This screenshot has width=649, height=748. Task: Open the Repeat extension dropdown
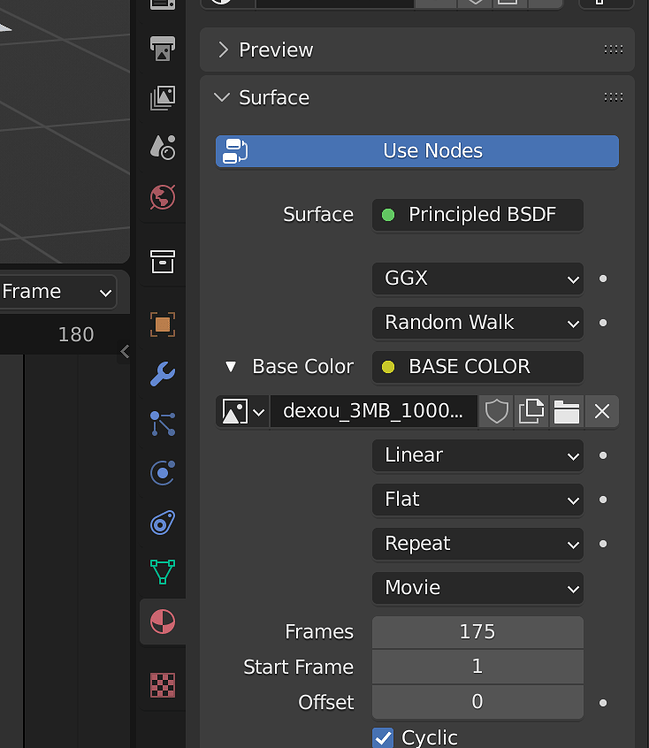[478, 544]
